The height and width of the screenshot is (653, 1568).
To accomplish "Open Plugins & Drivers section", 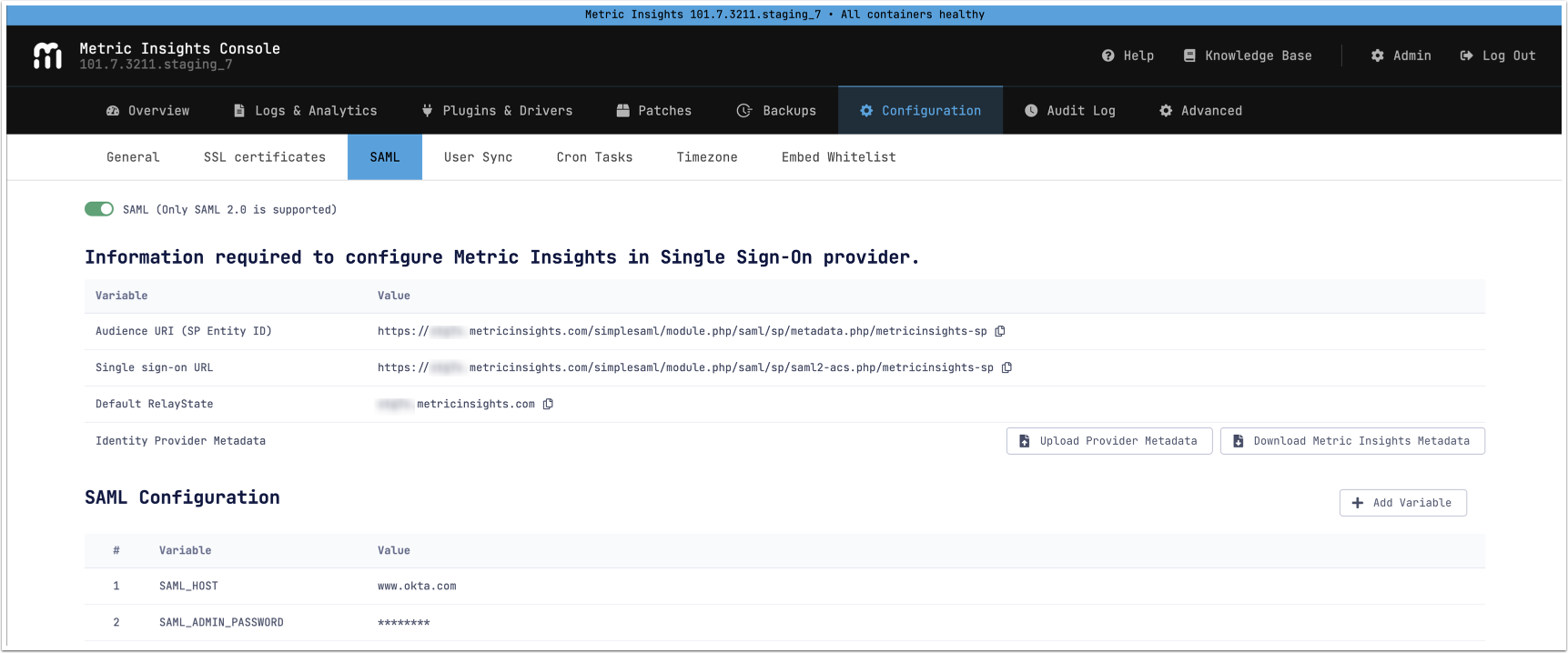I will point(497,111).
